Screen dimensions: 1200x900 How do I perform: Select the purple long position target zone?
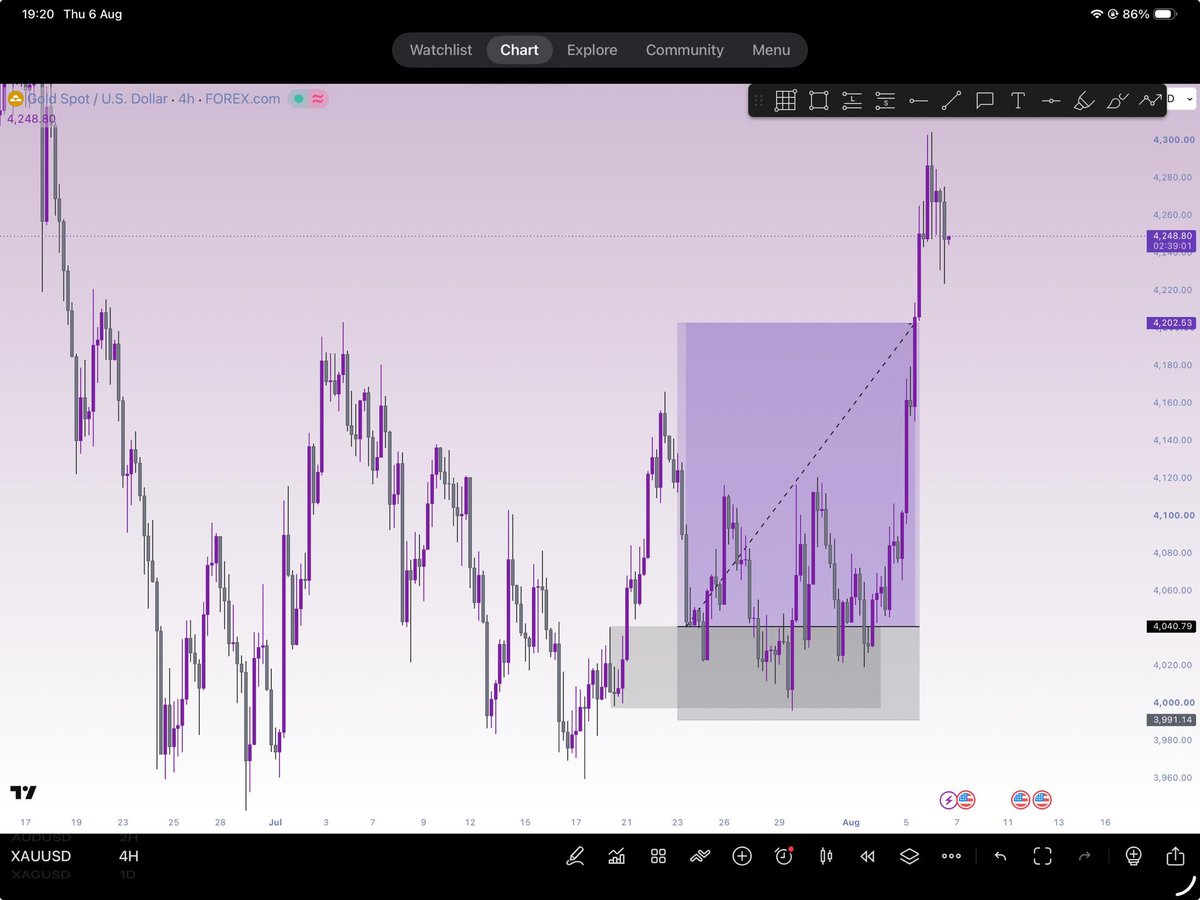coord(797,474)
